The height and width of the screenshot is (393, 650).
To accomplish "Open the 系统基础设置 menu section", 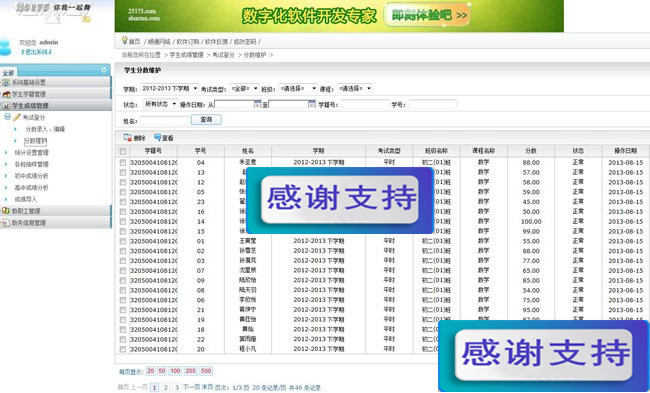I will point(56,82).
